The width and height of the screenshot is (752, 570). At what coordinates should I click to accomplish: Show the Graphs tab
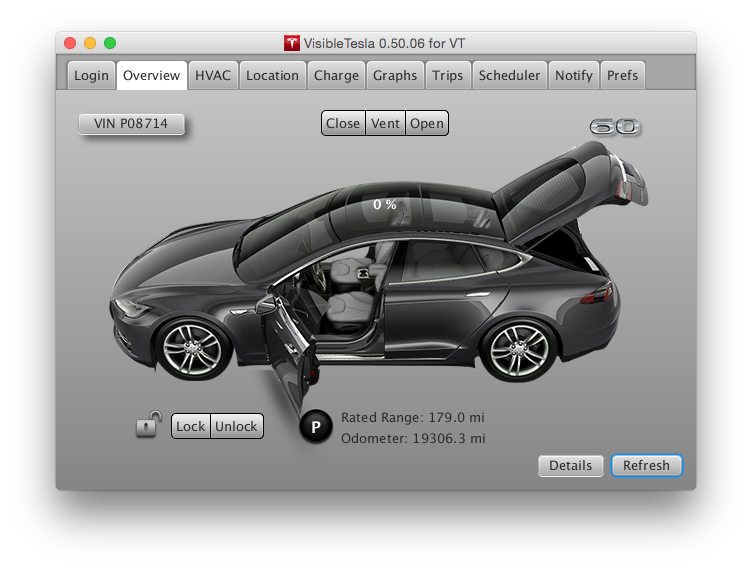click(395, 75)
